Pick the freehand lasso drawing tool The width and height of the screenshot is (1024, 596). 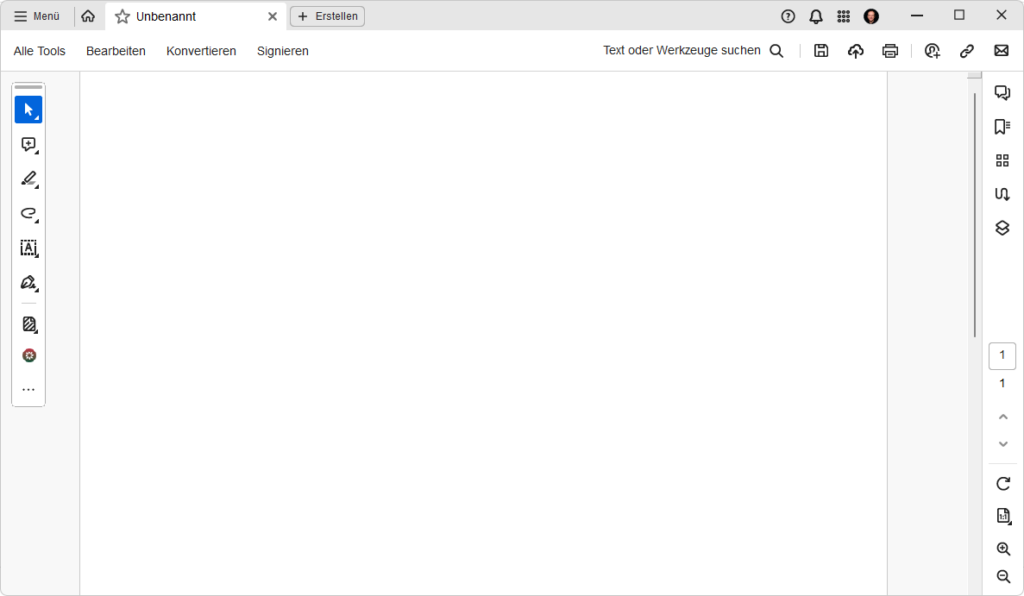click(x=28, y=213)
